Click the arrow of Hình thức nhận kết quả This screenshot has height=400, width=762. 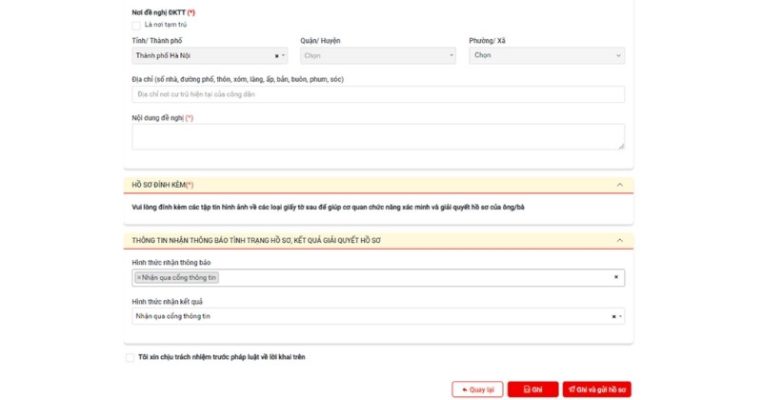tap(620, 316)
